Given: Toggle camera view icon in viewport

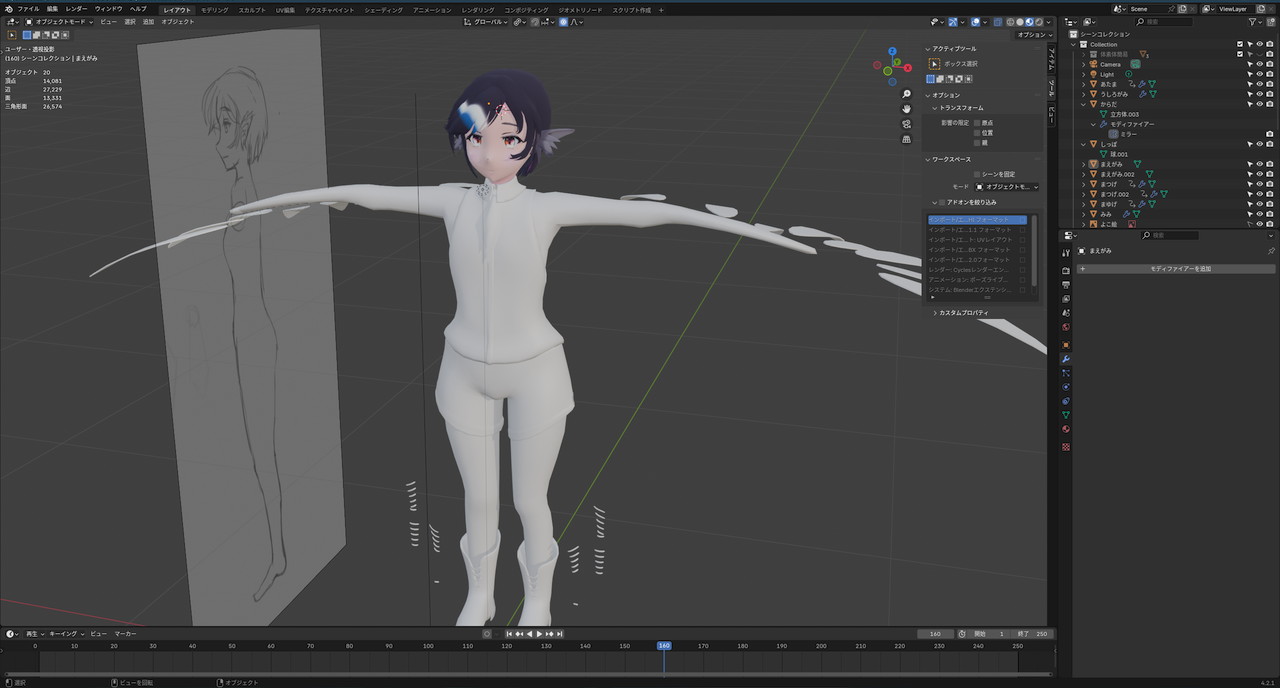Looking at the screenshot, I should point(906,124).
